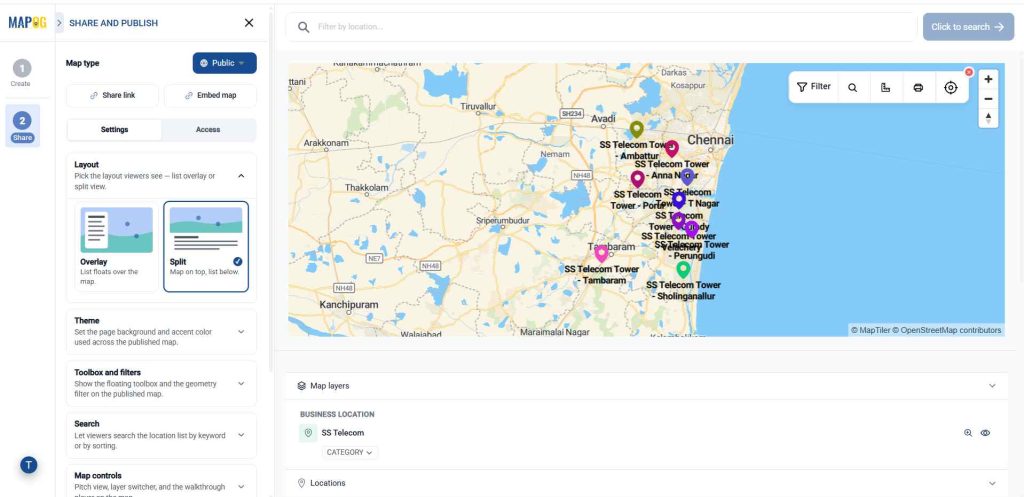Click the pink Tambaram tower pin

[601, 254]
